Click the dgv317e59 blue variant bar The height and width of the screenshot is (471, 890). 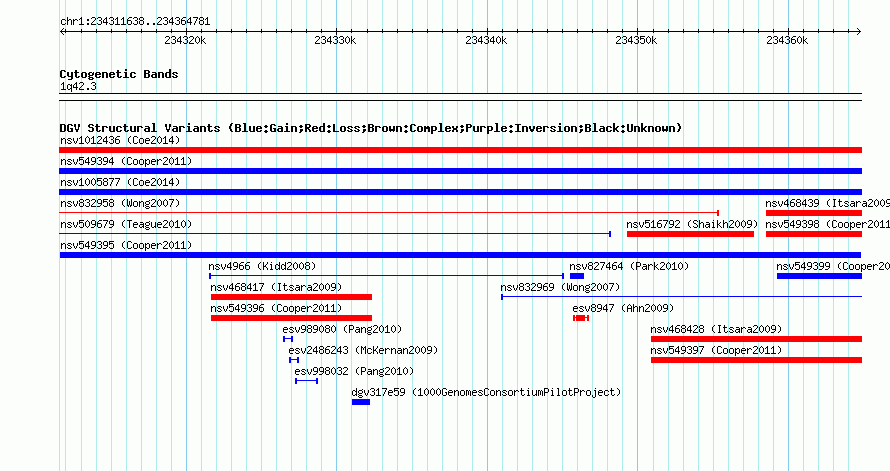[x=360, y=402]
